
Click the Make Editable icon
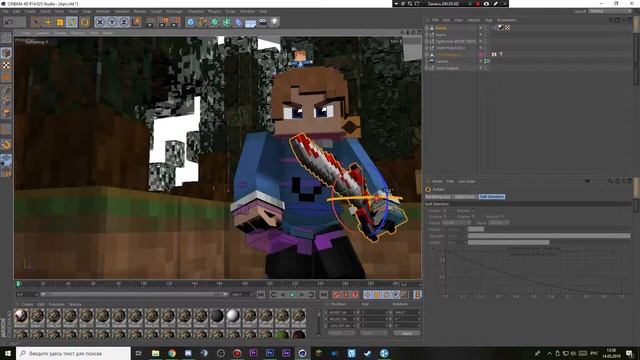pyautogui.click(x=6, y=38)
